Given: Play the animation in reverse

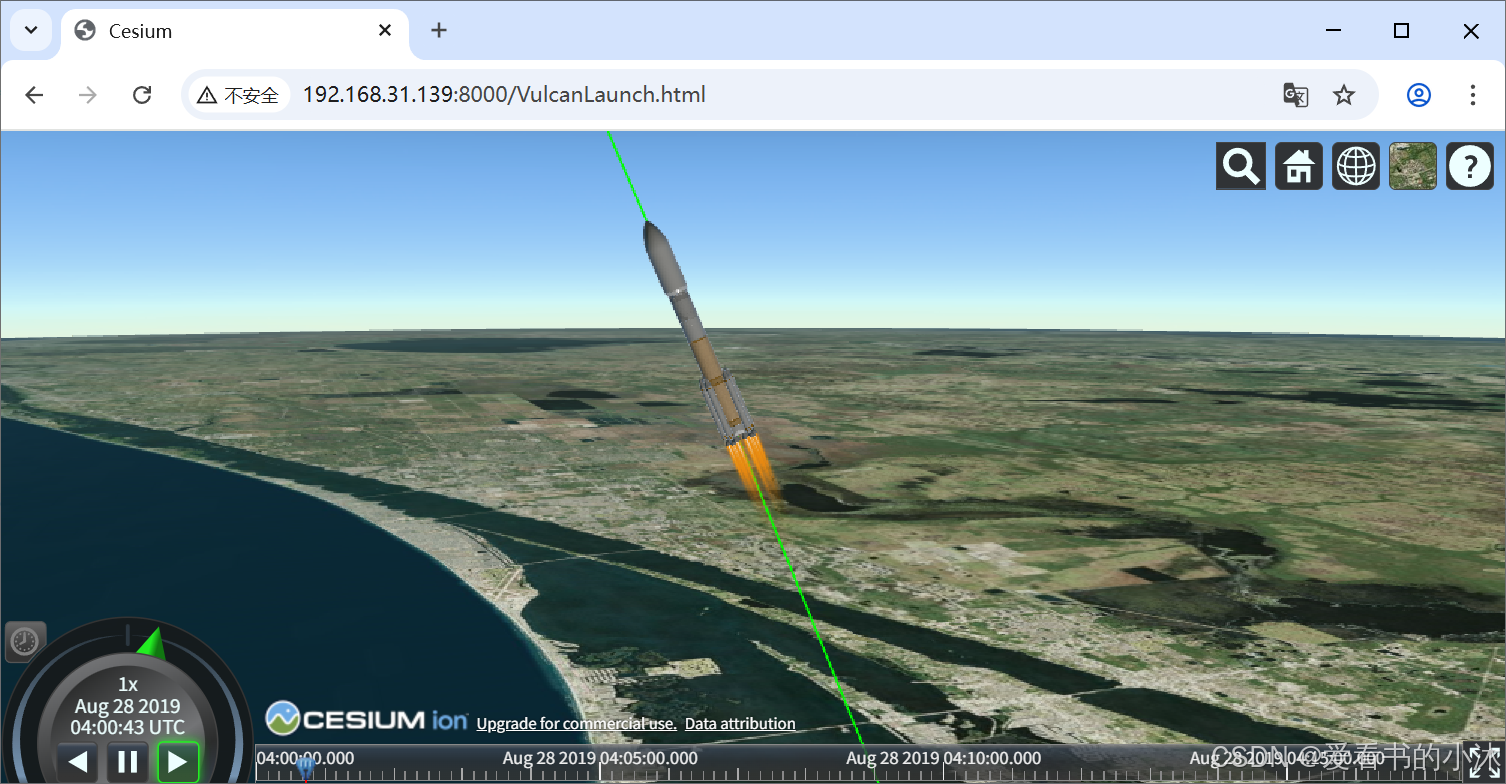Looking at the screenshot, I should [x=77, y=762].
